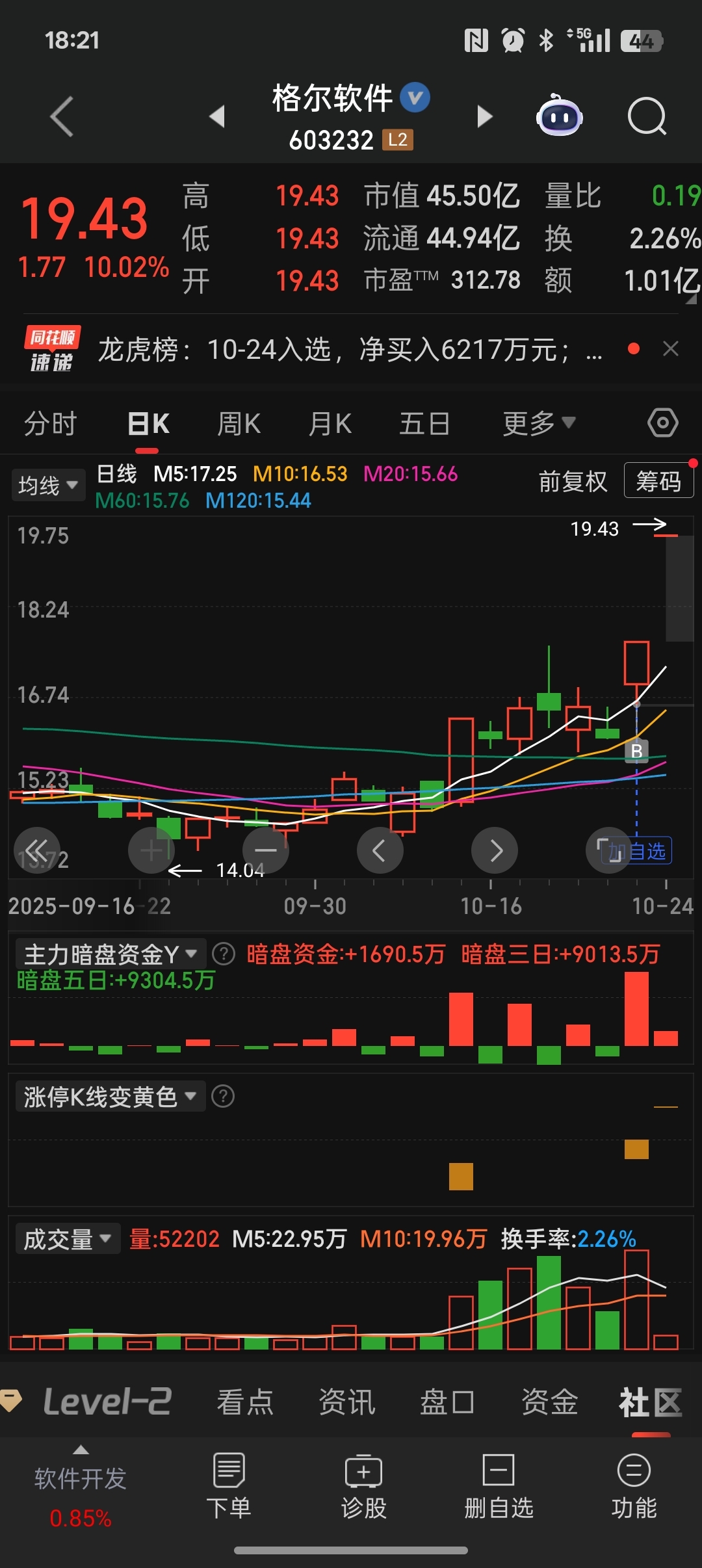Dismiss the 龙虎榜 news banner

pyautogui.click(x=671, y=349)
